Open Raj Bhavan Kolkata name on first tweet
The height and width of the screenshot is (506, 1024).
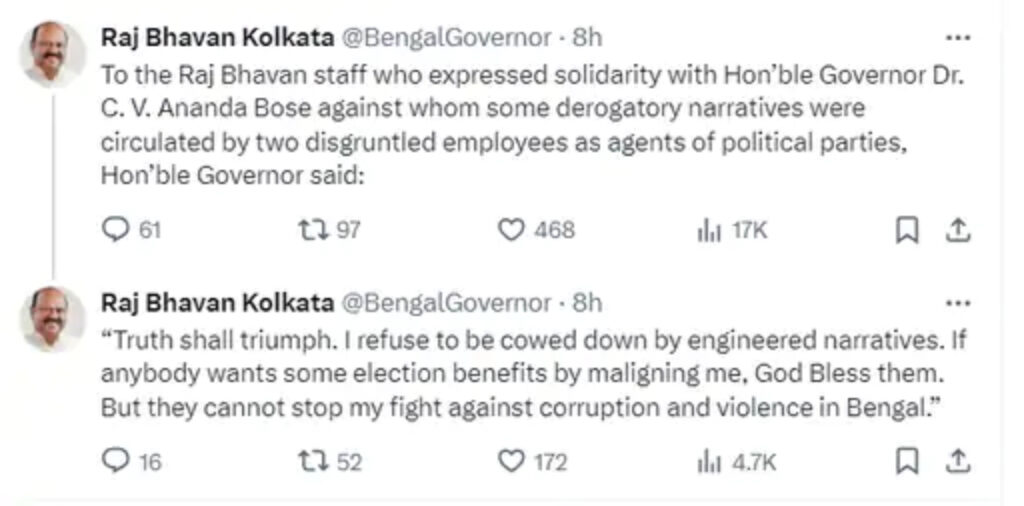[218, 38]
